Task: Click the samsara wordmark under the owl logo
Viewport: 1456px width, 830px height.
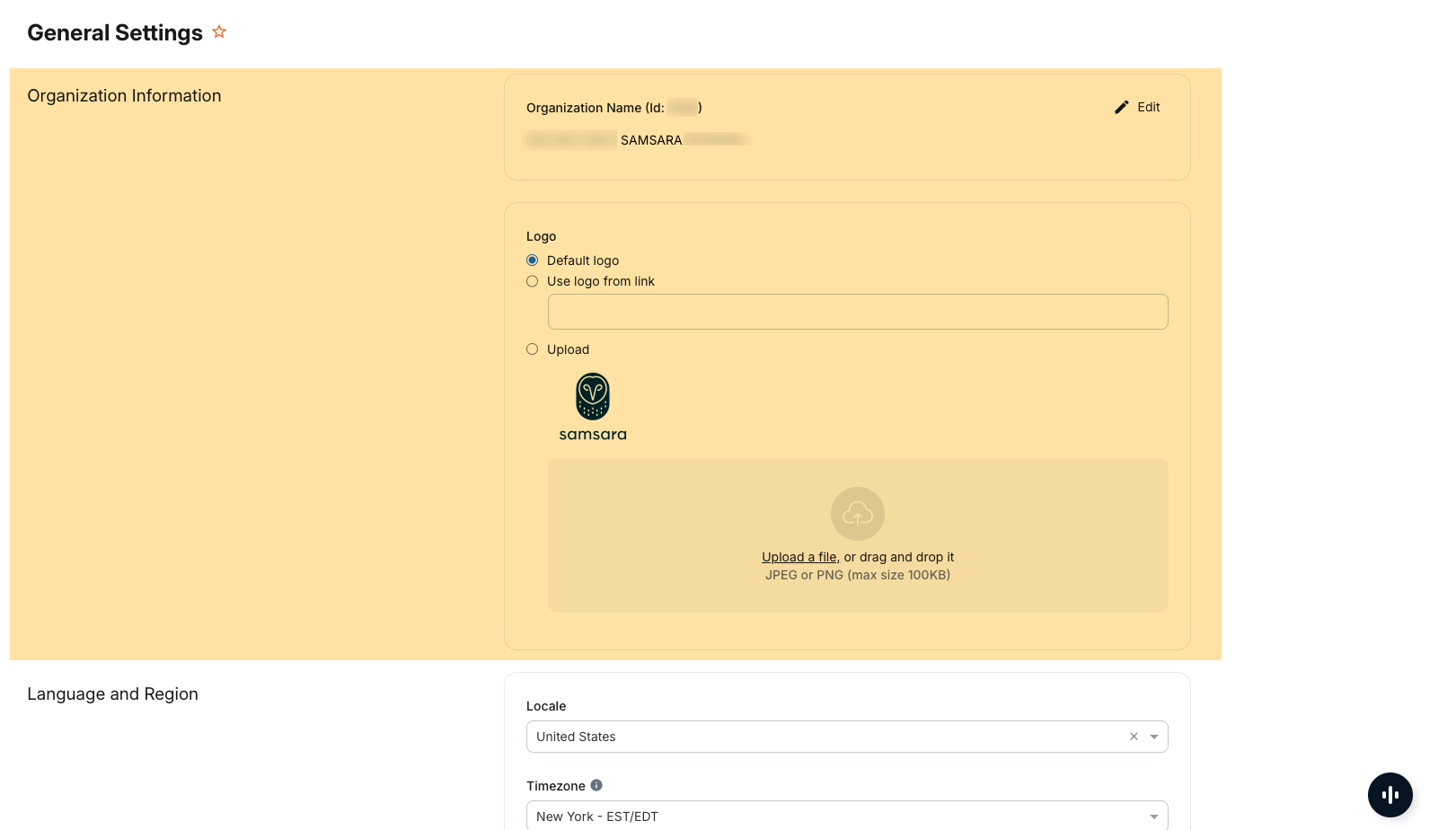Action: (x=593, y=436)
